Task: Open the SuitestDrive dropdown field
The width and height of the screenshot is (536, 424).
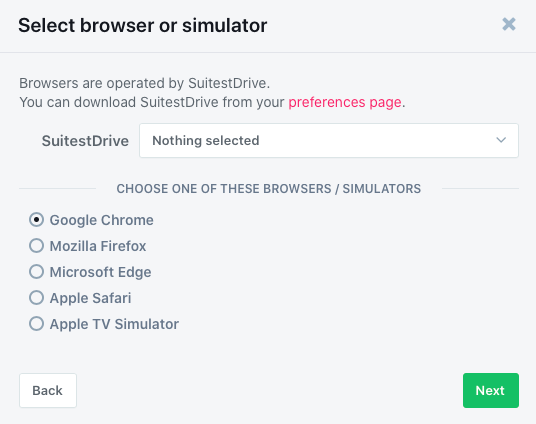Action: [329, 141]
